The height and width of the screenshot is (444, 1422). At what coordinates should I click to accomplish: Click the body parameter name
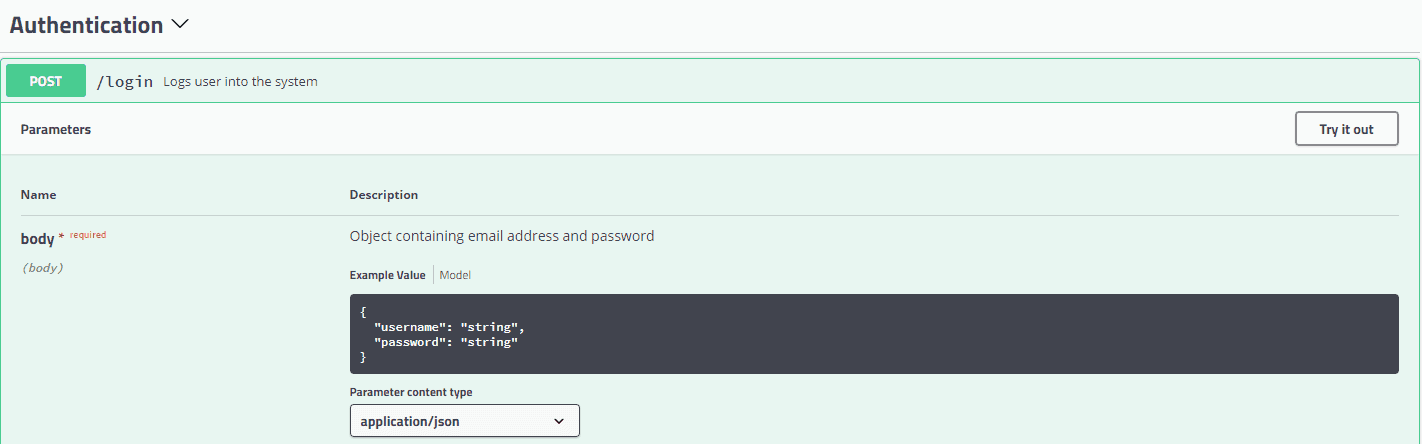37,238
